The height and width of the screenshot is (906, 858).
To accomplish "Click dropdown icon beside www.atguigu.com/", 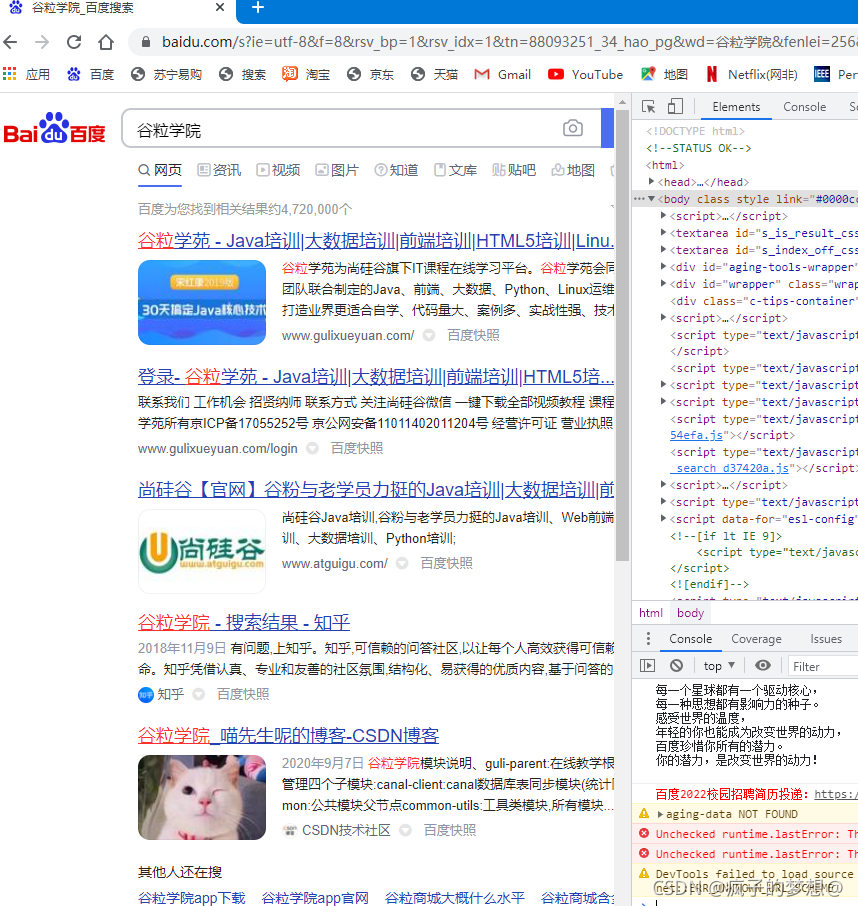I will click(x=402, y=563).
